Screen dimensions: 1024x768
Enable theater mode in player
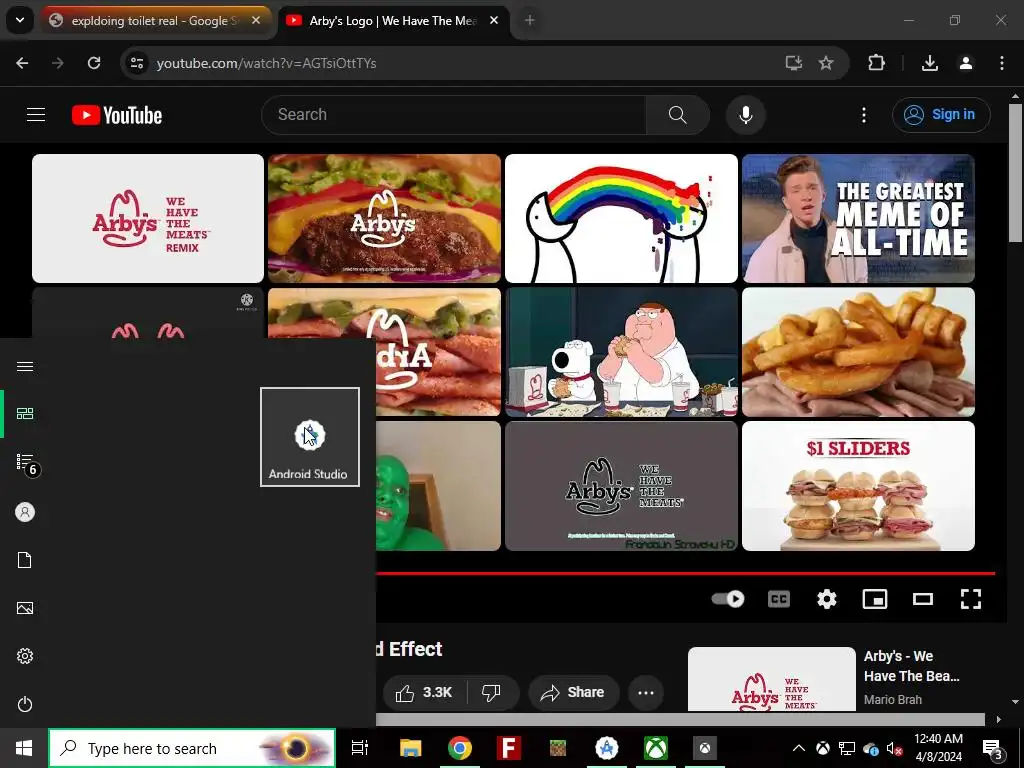(922, 599)
